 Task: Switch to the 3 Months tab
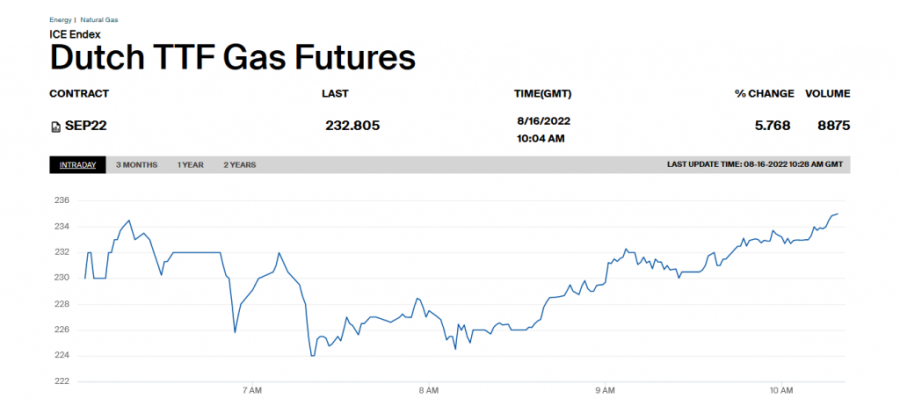(136, 165)
